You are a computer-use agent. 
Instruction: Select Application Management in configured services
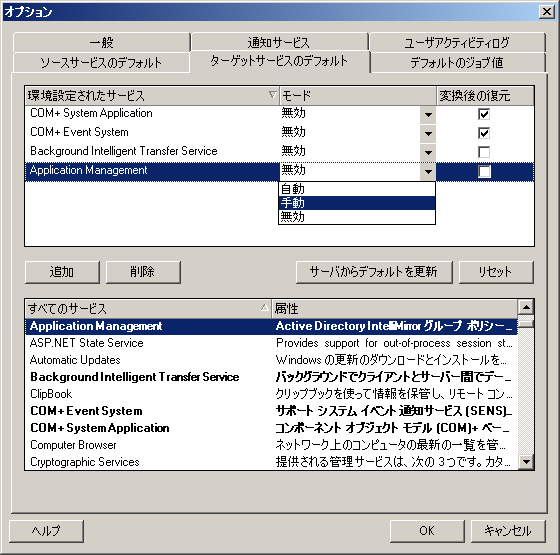(152, 172)
